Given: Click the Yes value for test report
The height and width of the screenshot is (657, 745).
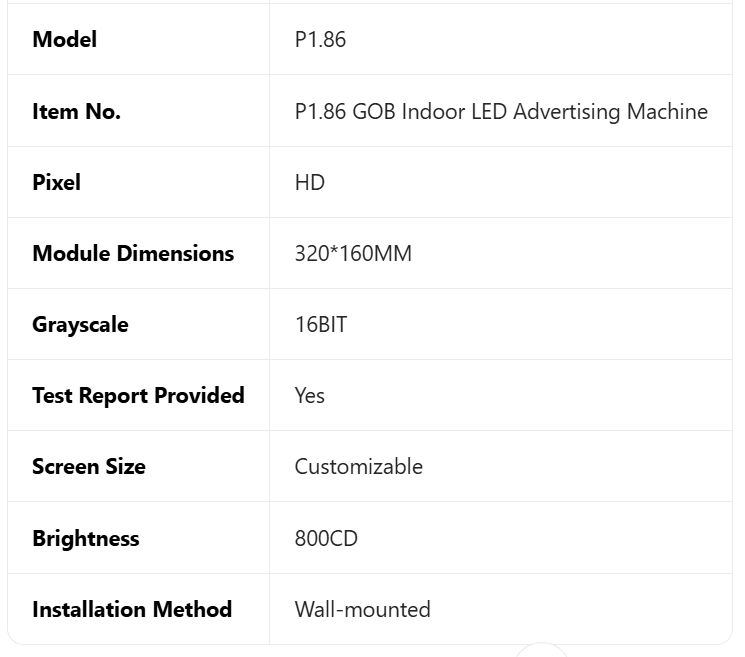Looking at the screenshot, I should (310, 396).
